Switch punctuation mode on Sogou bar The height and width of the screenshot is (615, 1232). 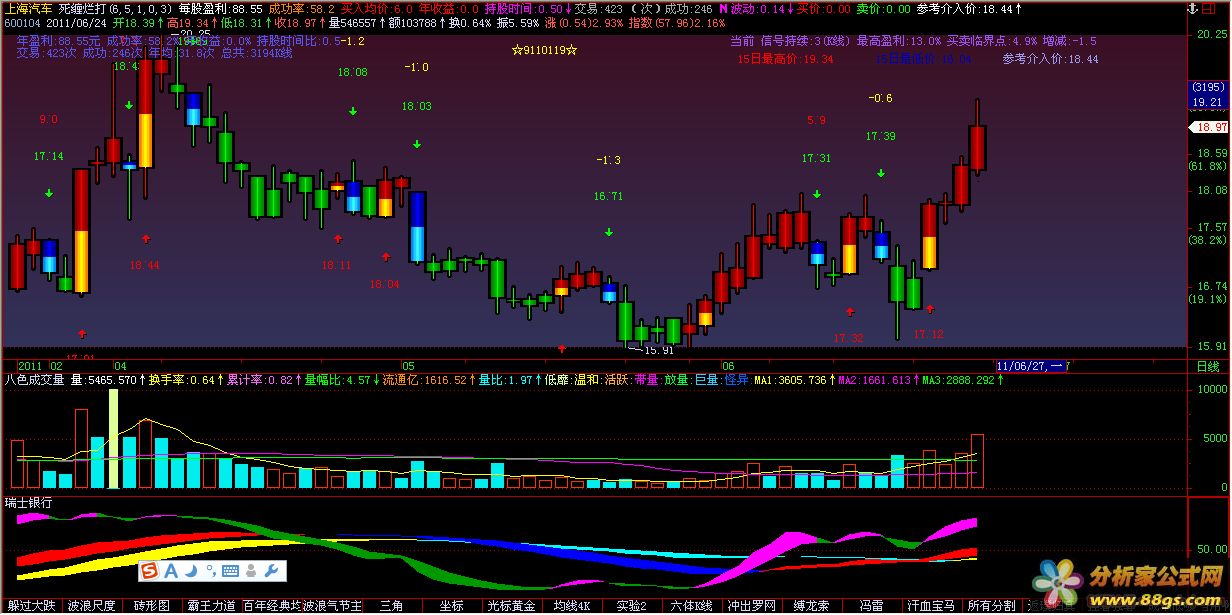click(209, 571)
